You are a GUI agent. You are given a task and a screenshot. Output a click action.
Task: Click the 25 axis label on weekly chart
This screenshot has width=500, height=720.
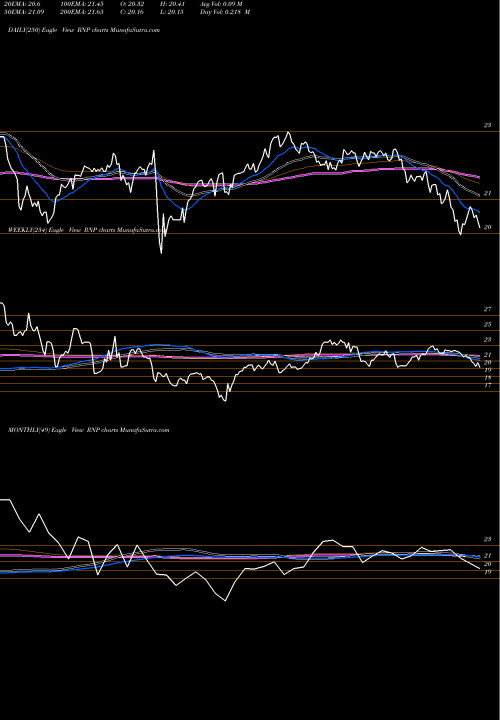[488, 325]
